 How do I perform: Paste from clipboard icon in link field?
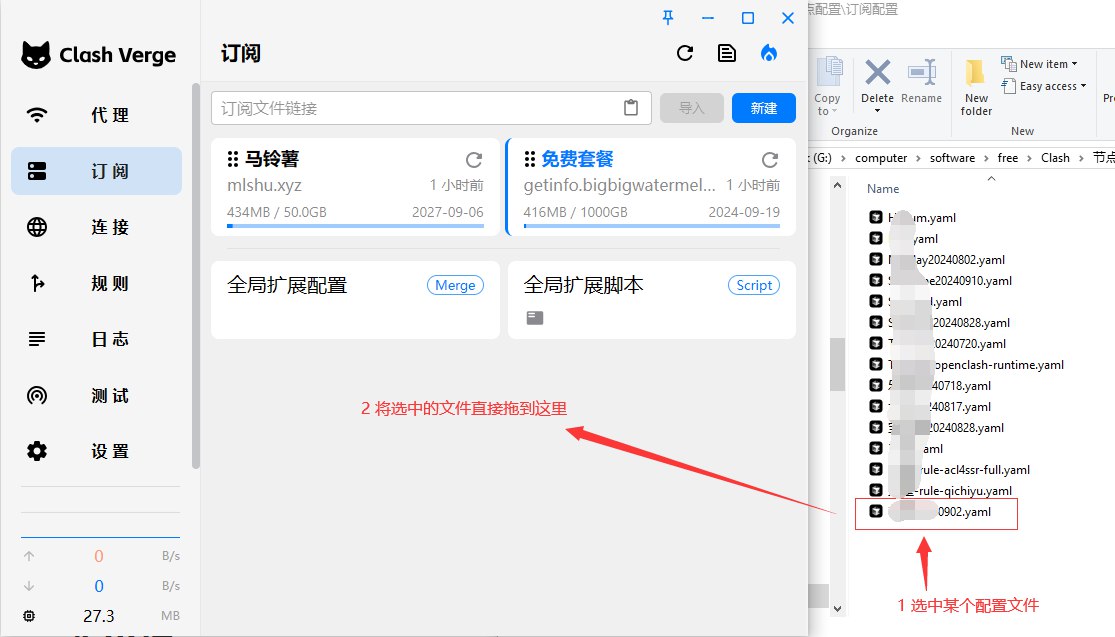631,108
